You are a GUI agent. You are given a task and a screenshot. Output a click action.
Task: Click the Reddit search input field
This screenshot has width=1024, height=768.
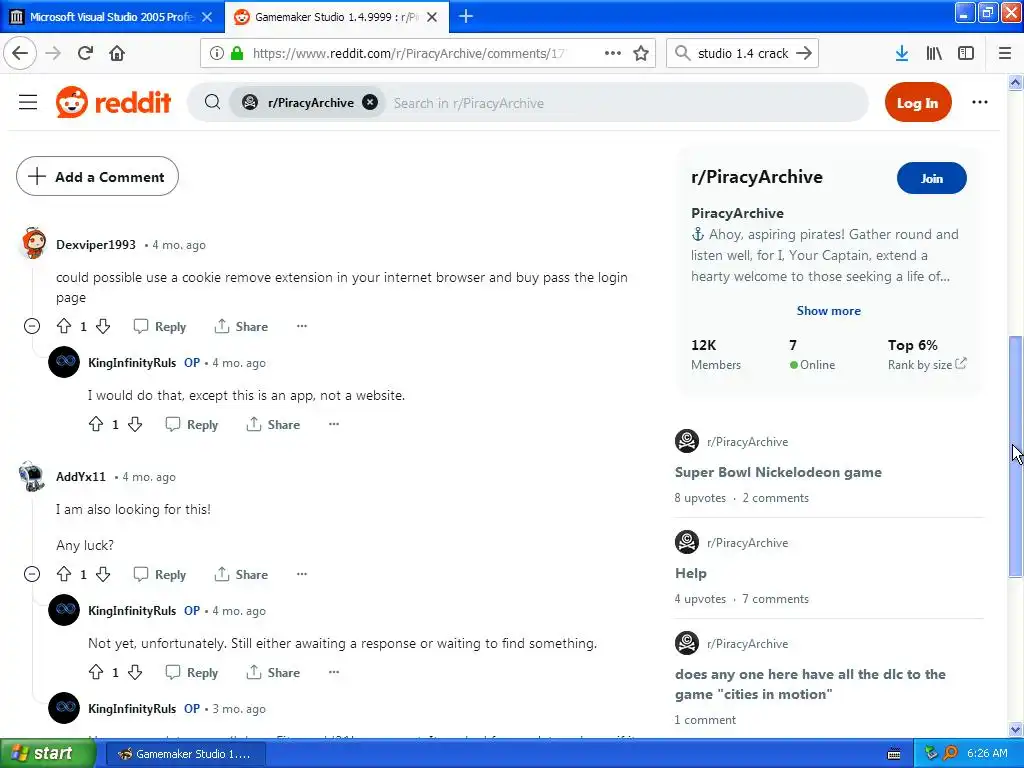pos(627,103)
